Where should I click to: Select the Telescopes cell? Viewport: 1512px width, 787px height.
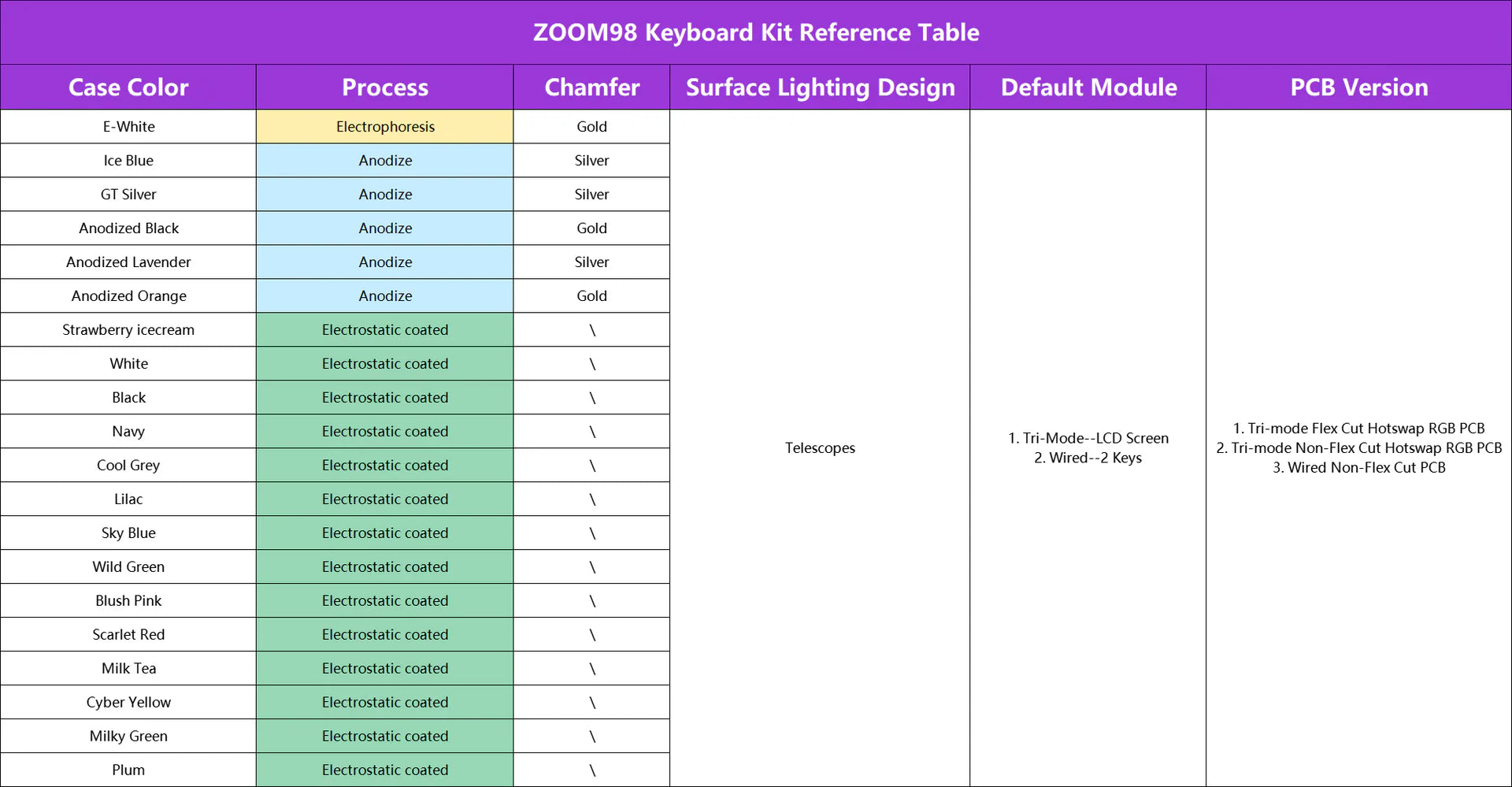click(820, 448)
